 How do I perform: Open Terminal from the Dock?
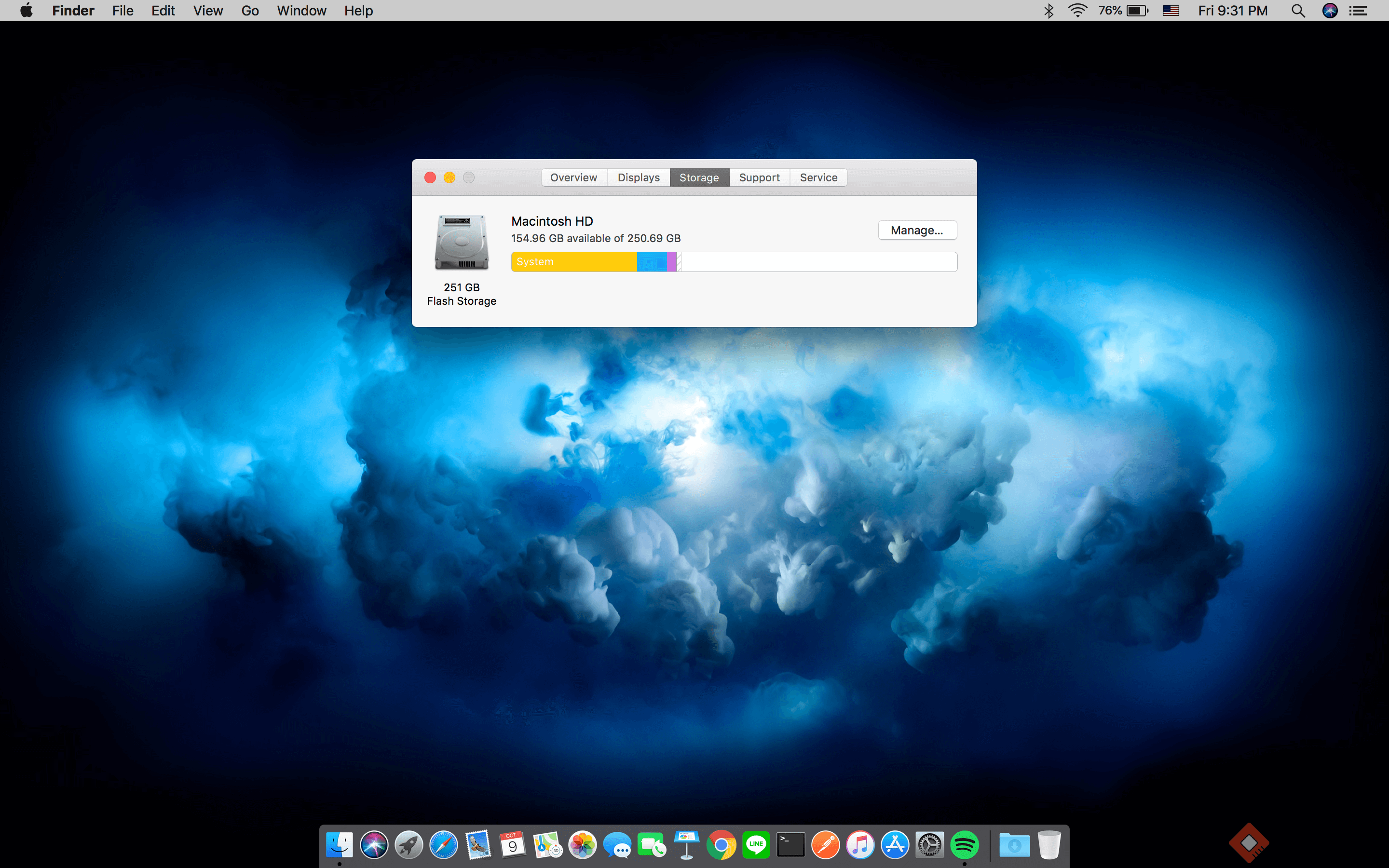click(x=790, y=845)
